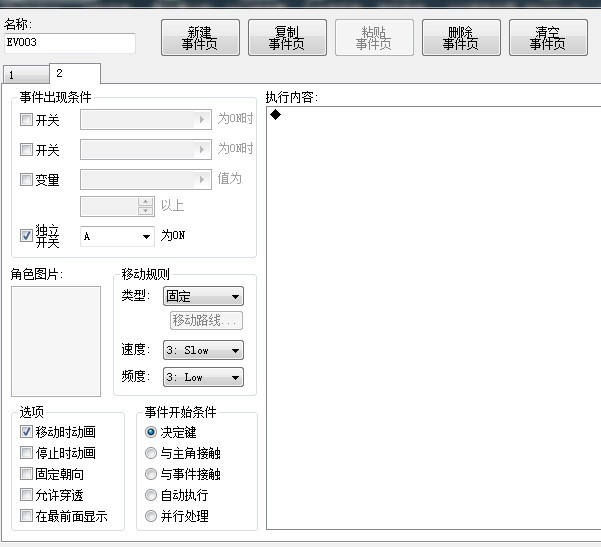Enable the second 开关 condition checkbox
Viewport: 601px width, 547px height.
[x=26, y=149]
